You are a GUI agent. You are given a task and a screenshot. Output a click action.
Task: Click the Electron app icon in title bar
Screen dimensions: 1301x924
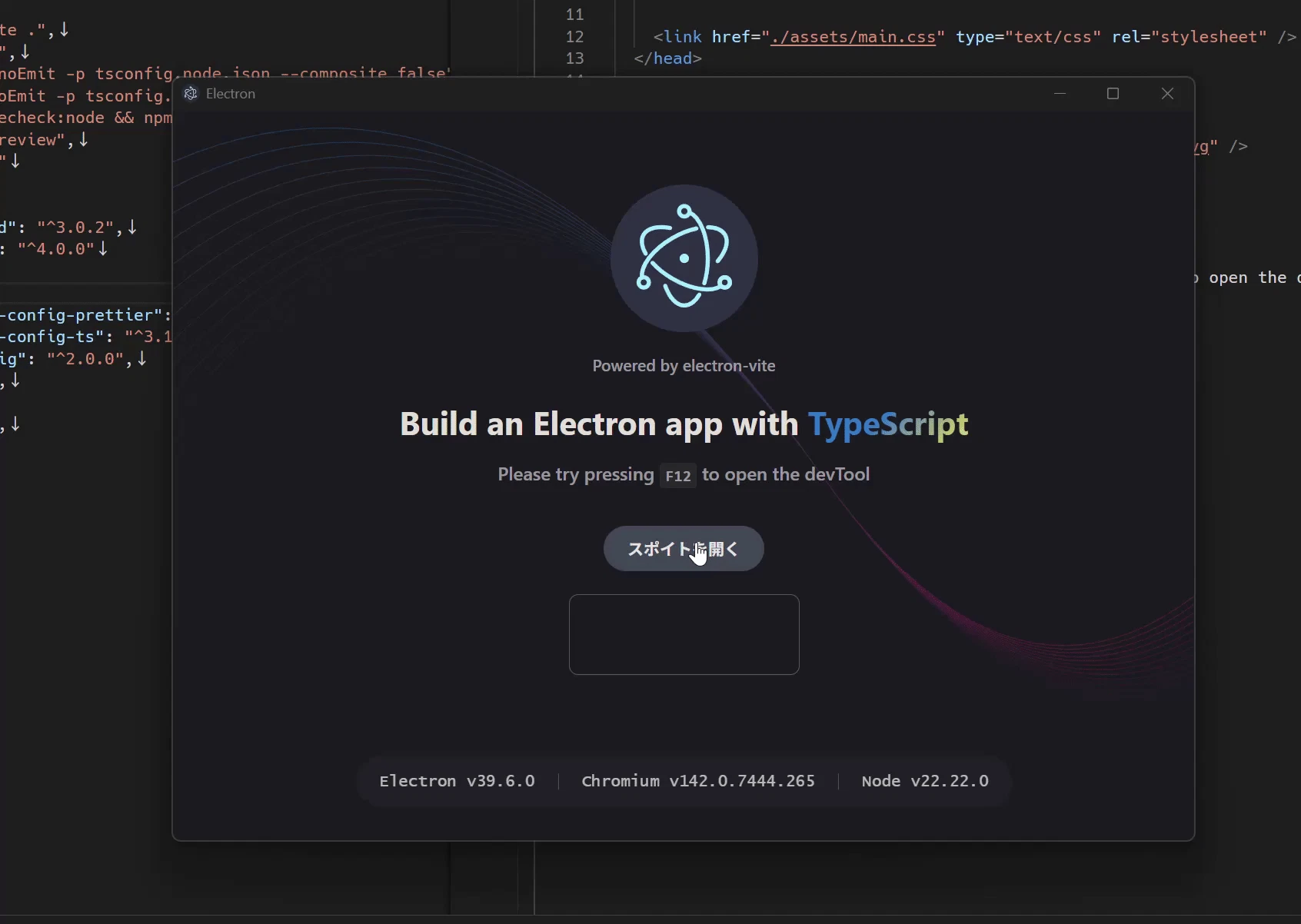click(191, 94)
